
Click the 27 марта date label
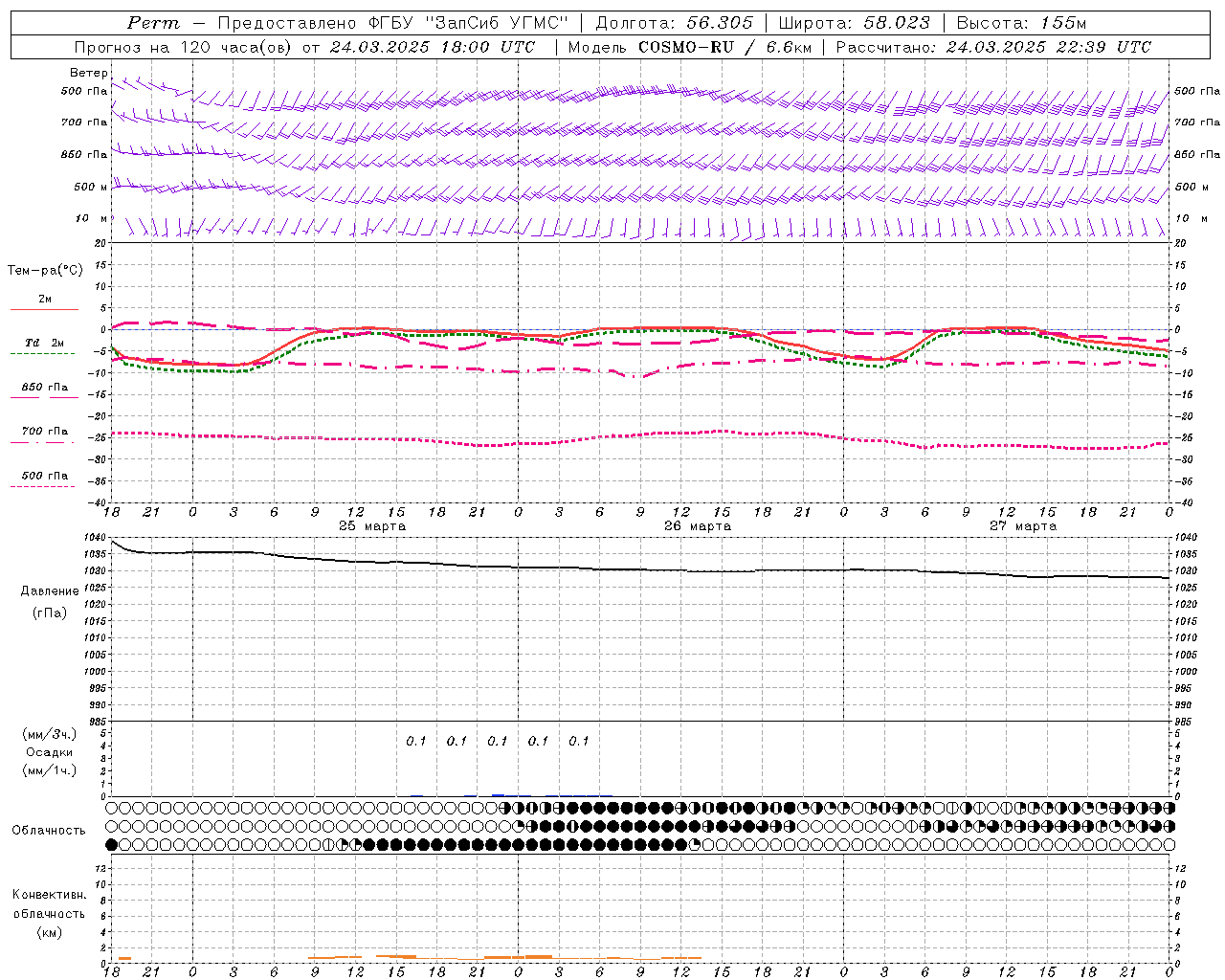tap(1023, 526)
